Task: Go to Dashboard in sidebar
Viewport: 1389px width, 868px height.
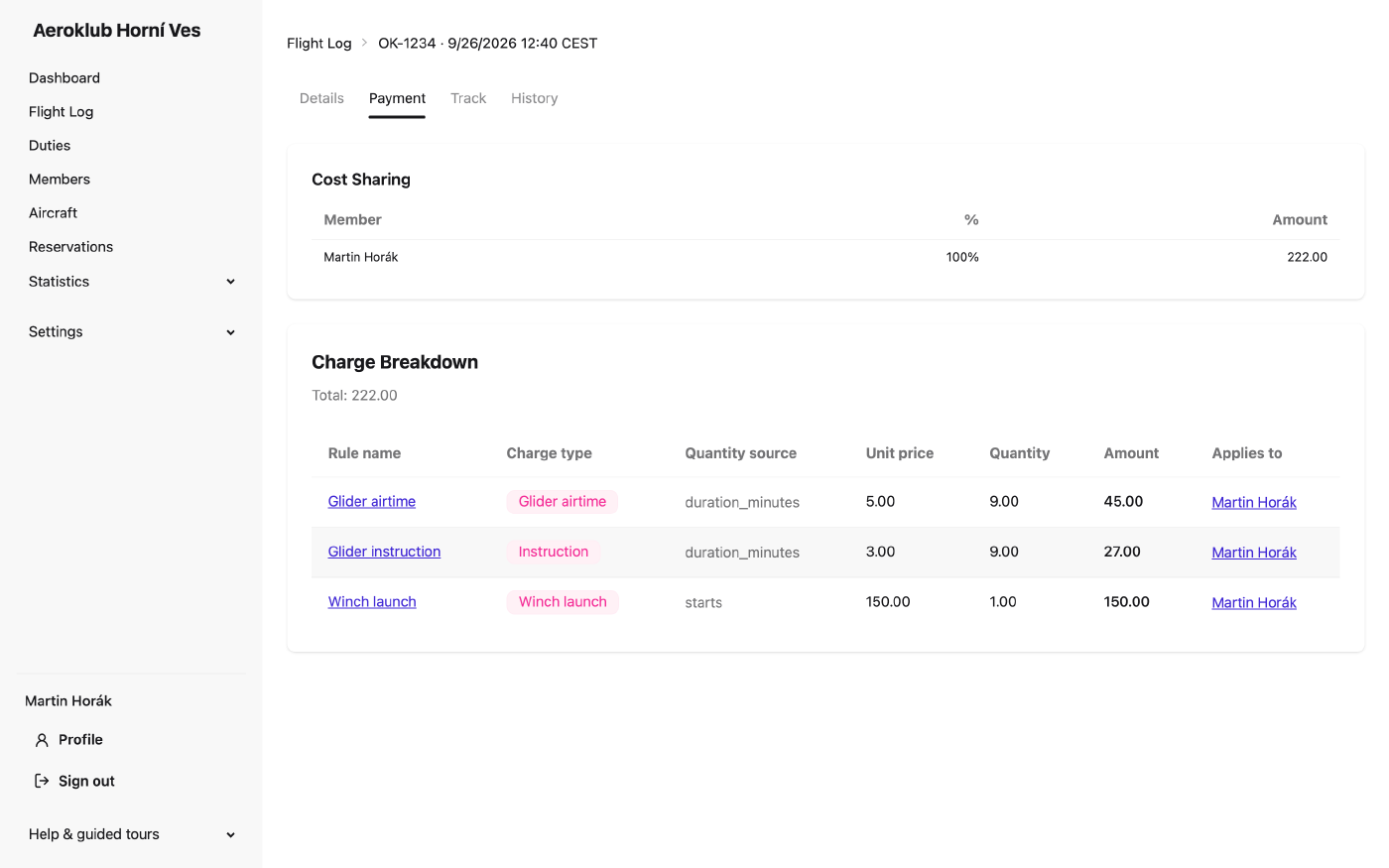Action: (x=64, y=78)
